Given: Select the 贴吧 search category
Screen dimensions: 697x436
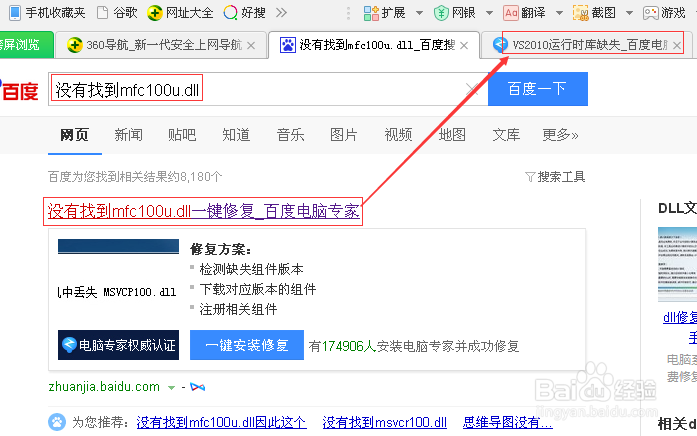Looking at the screenshot, I should coord(182,135).
